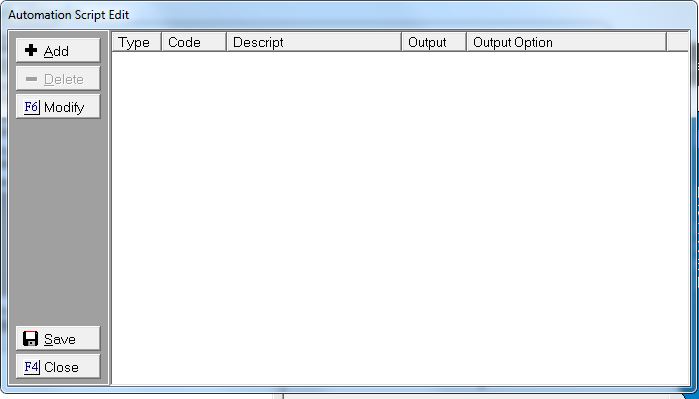This screenshot has width=699, height=399.
Task: Click the Output Option column header
Action: tap(567, 42)
